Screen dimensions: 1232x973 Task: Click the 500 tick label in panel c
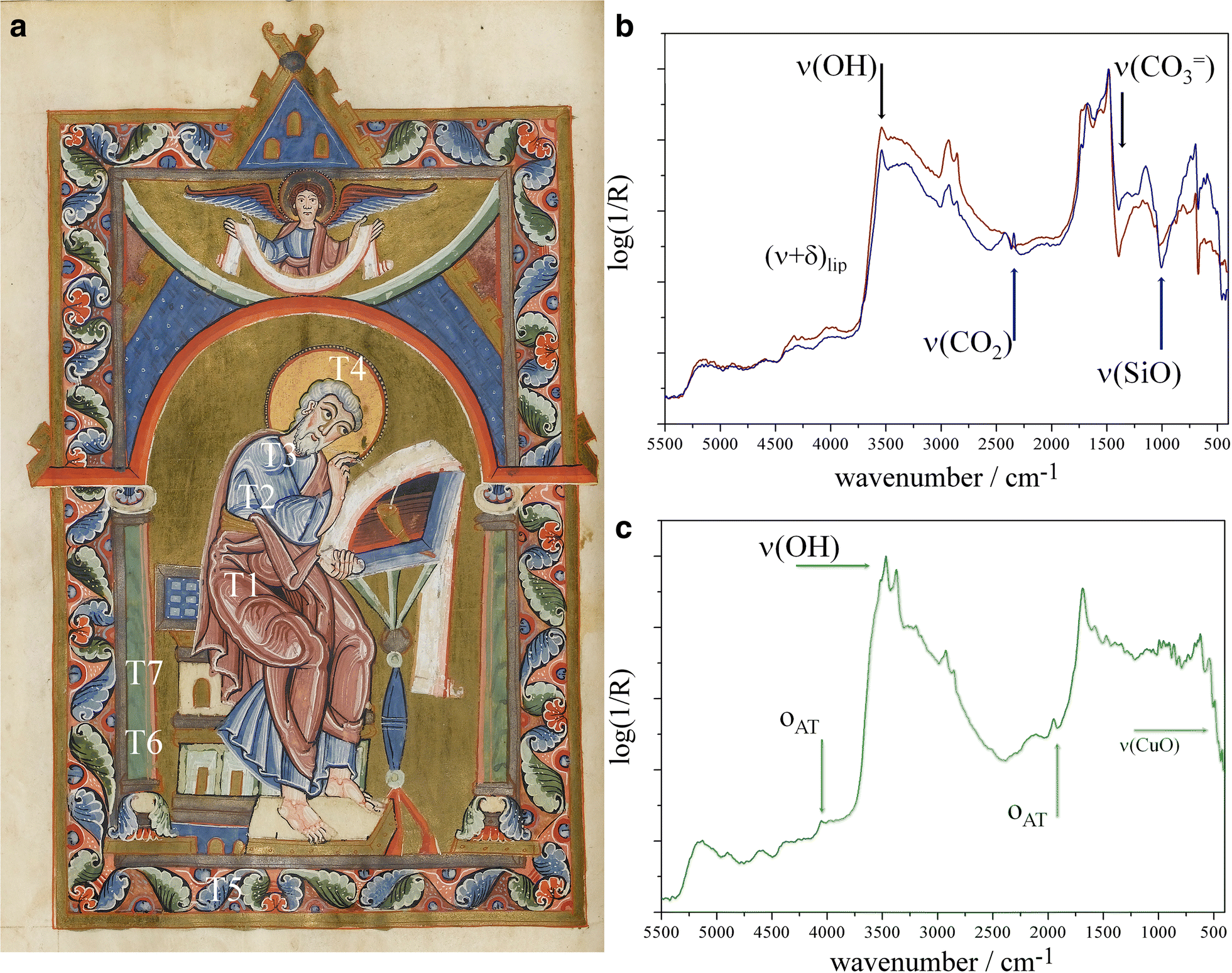(1213, 932)
